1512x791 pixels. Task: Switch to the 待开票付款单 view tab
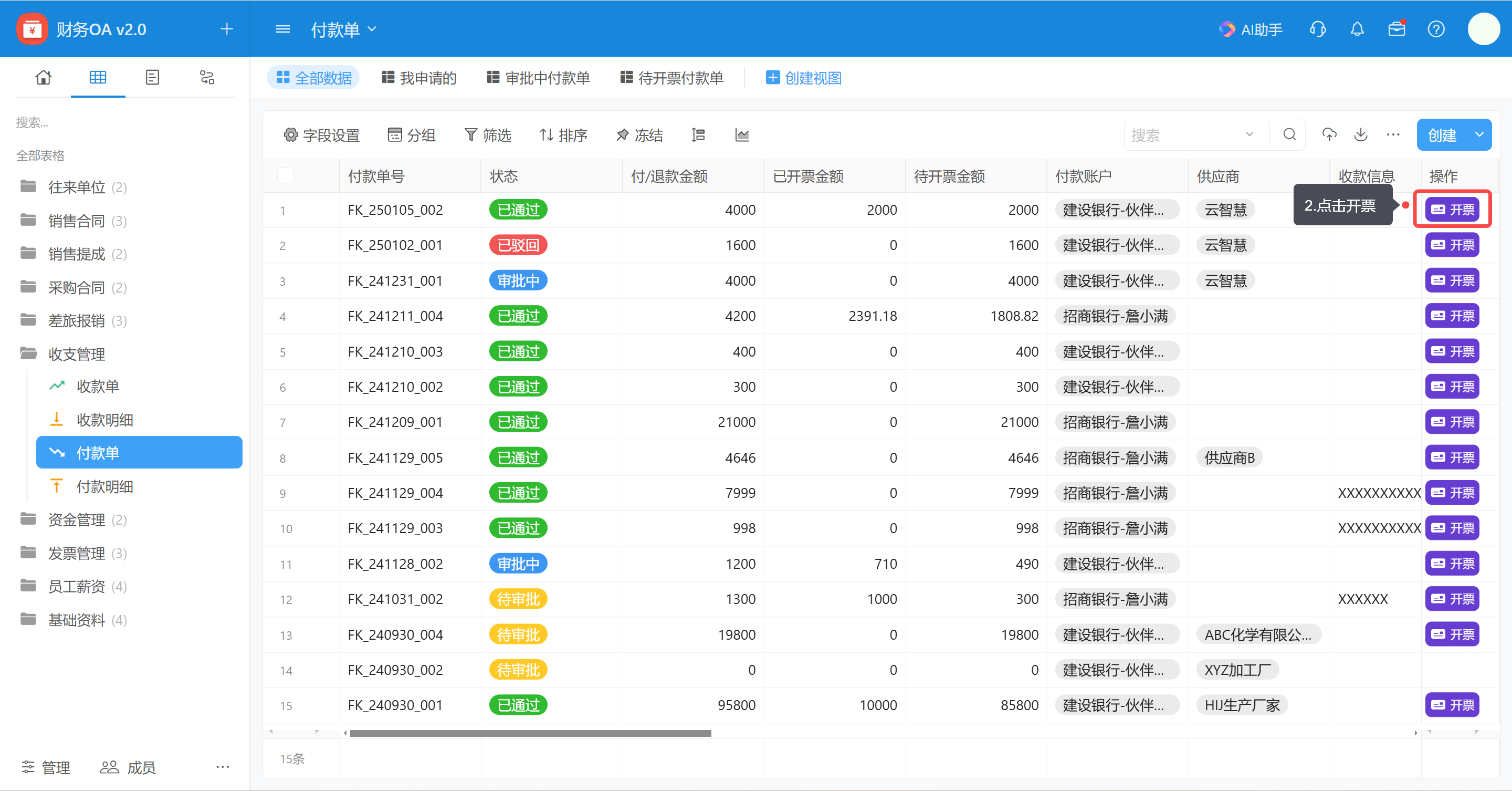672,78
